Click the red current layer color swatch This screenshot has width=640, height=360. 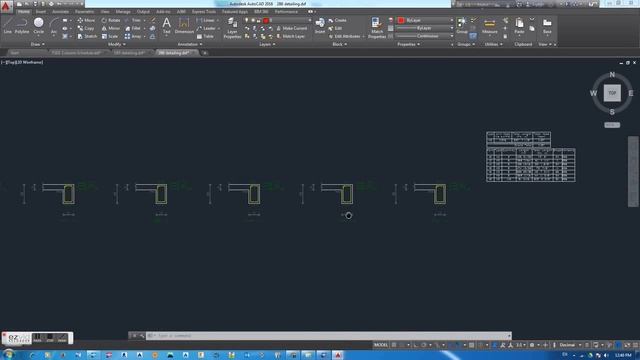tap(266, 20)
